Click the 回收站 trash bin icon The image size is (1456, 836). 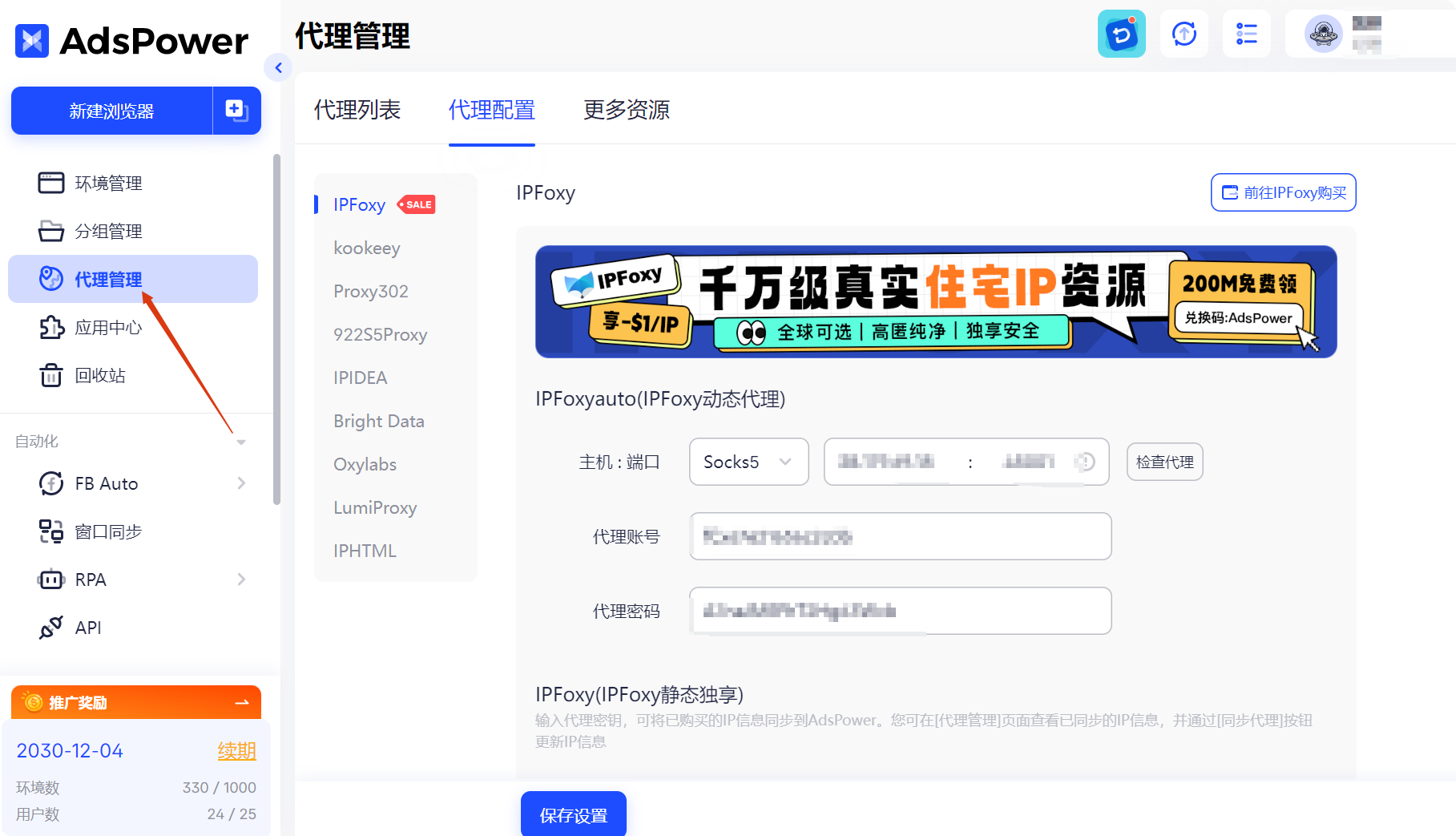(51, 375)
